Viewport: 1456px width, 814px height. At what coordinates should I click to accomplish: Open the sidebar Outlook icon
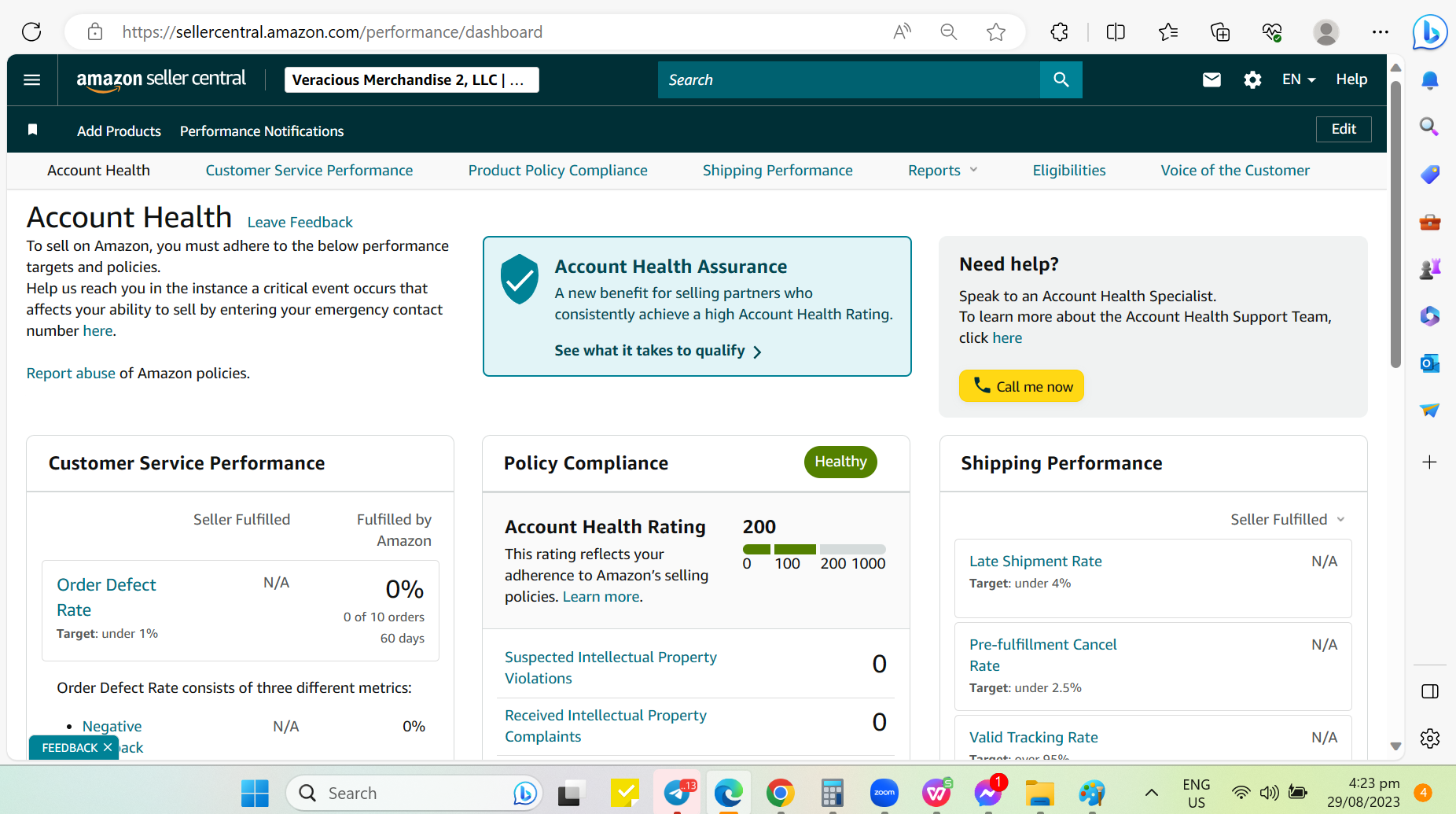click(x=1430, y=363)
